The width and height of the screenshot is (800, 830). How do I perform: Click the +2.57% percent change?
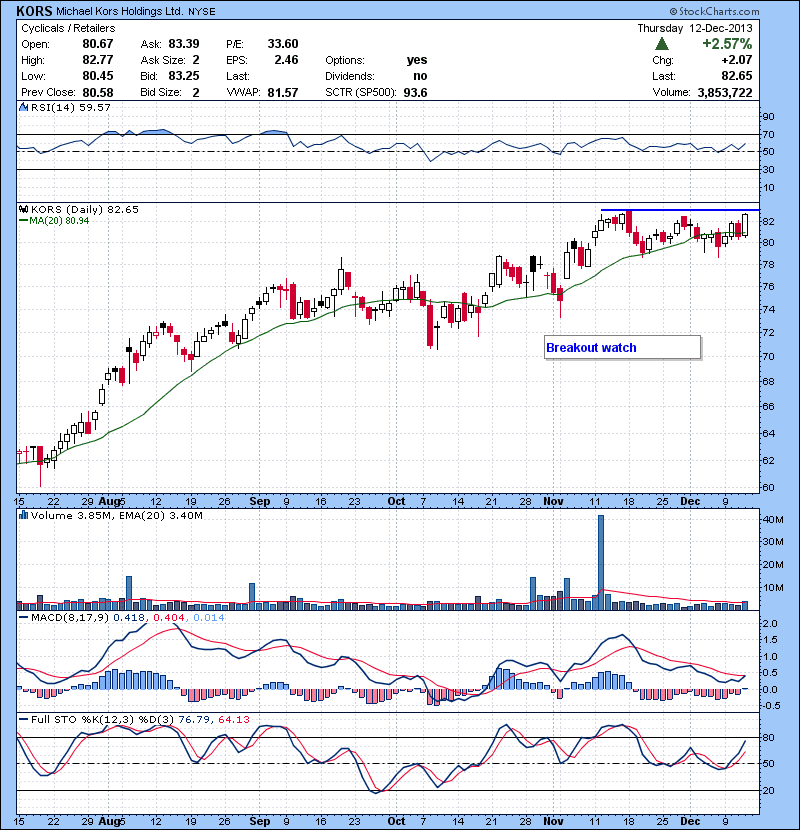click(x=727, y=44)
